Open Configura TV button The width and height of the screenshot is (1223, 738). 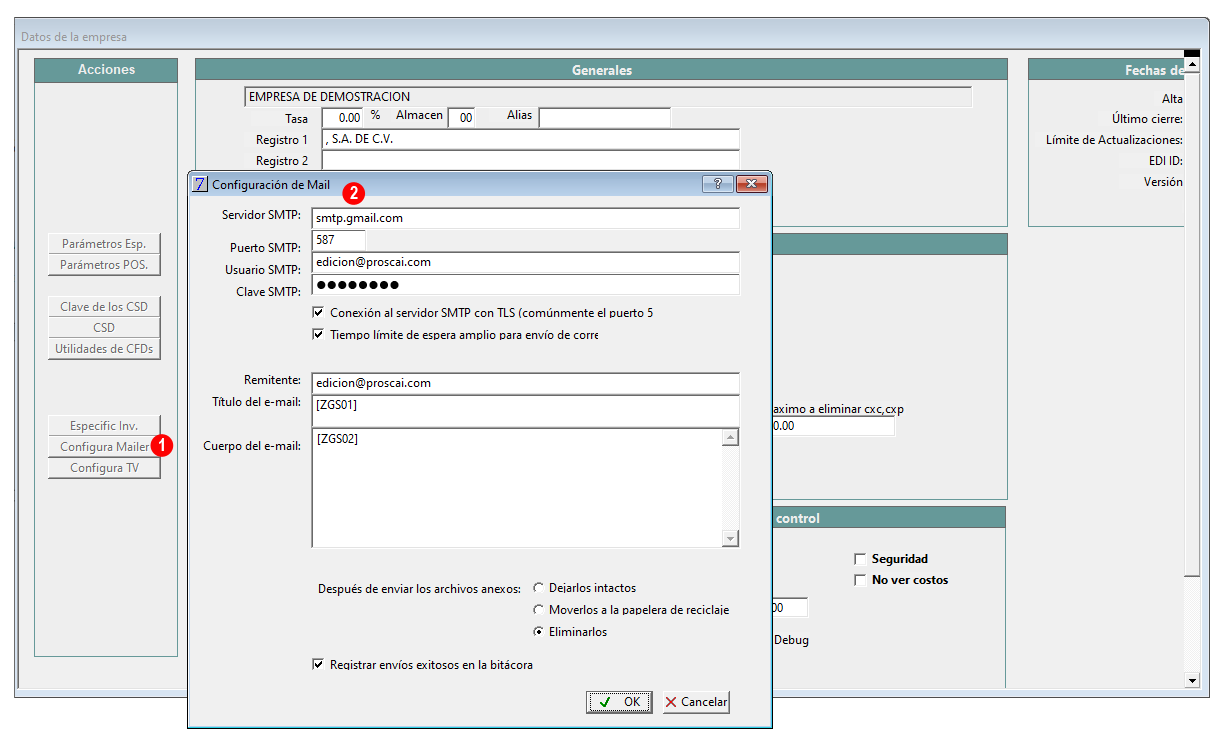point(104,468)
